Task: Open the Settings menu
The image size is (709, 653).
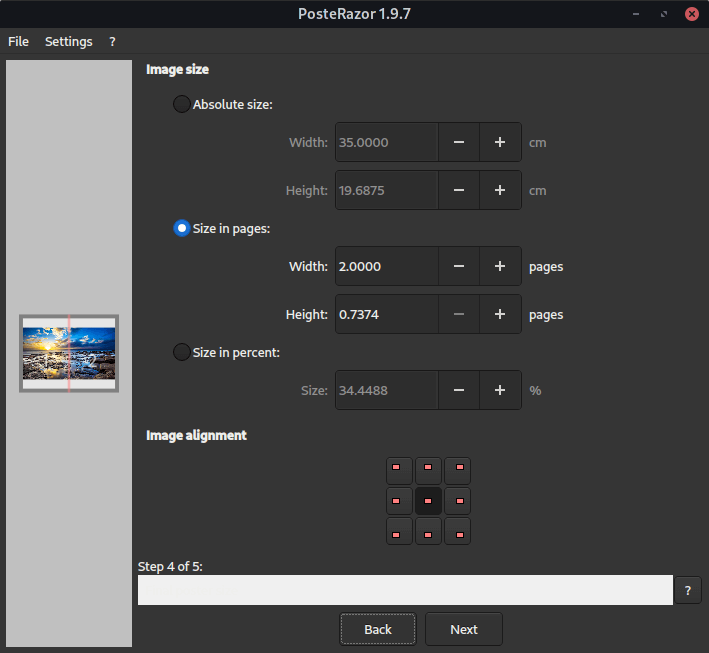Action: (68, 41)
